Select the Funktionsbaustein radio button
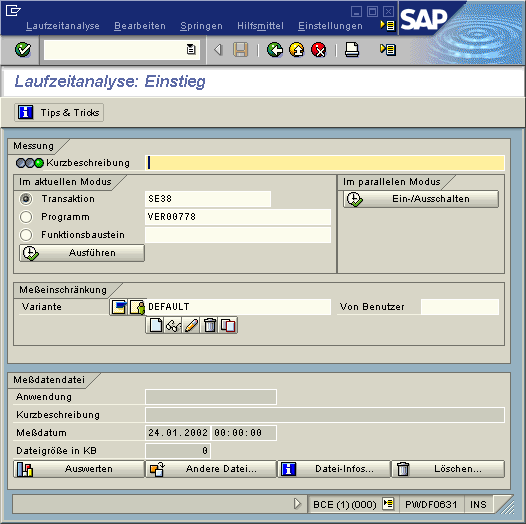Screen dimensions: 526x524 pos(26,234)
